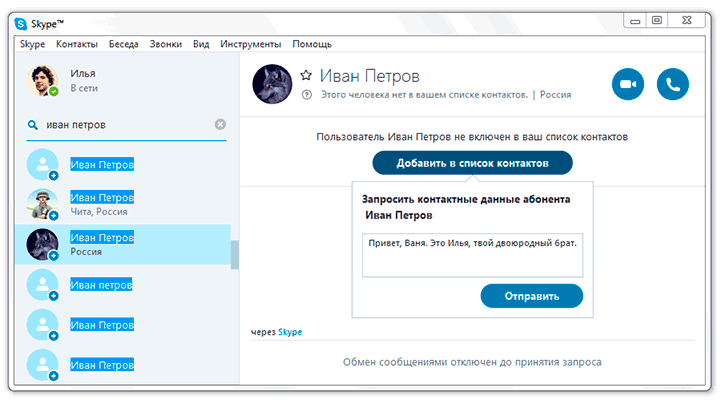The width and height of the screenshot is (721, 400).
Task: Click the magnifier search icon
Action: (x=33, y=125)
